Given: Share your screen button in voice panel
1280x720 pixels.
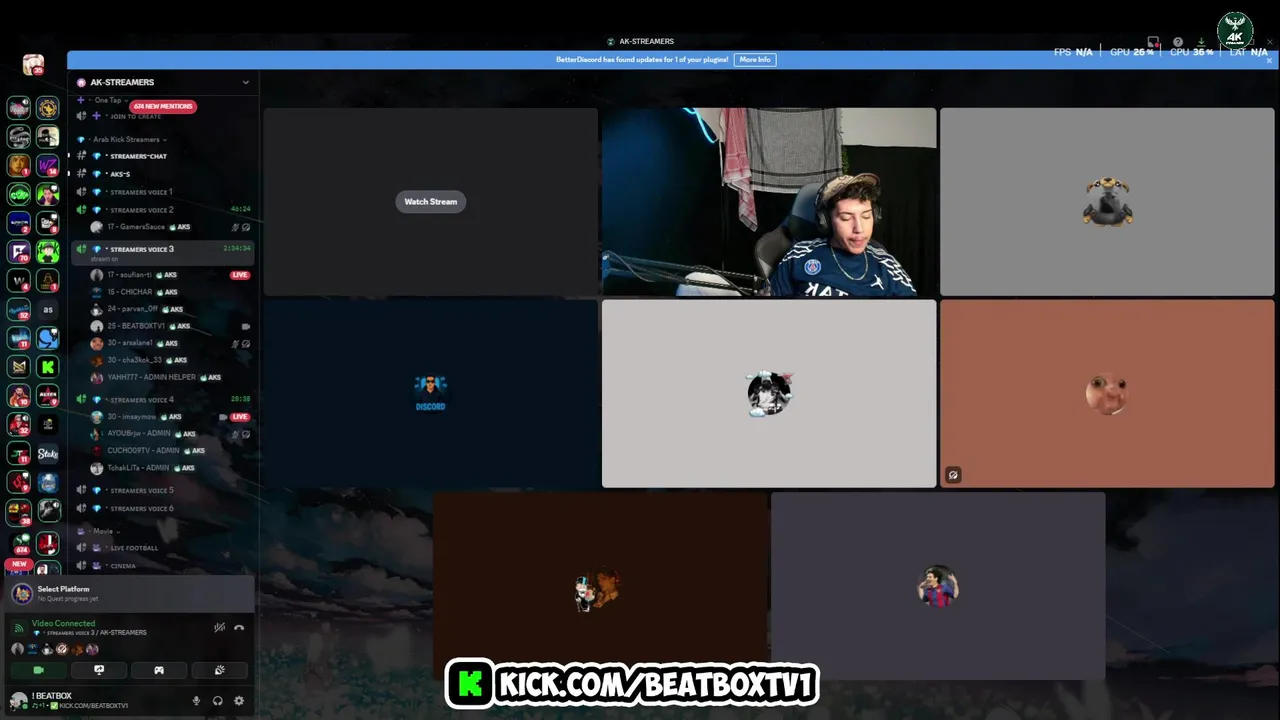Looking at the screenshot, I should (x=99, y=670).
